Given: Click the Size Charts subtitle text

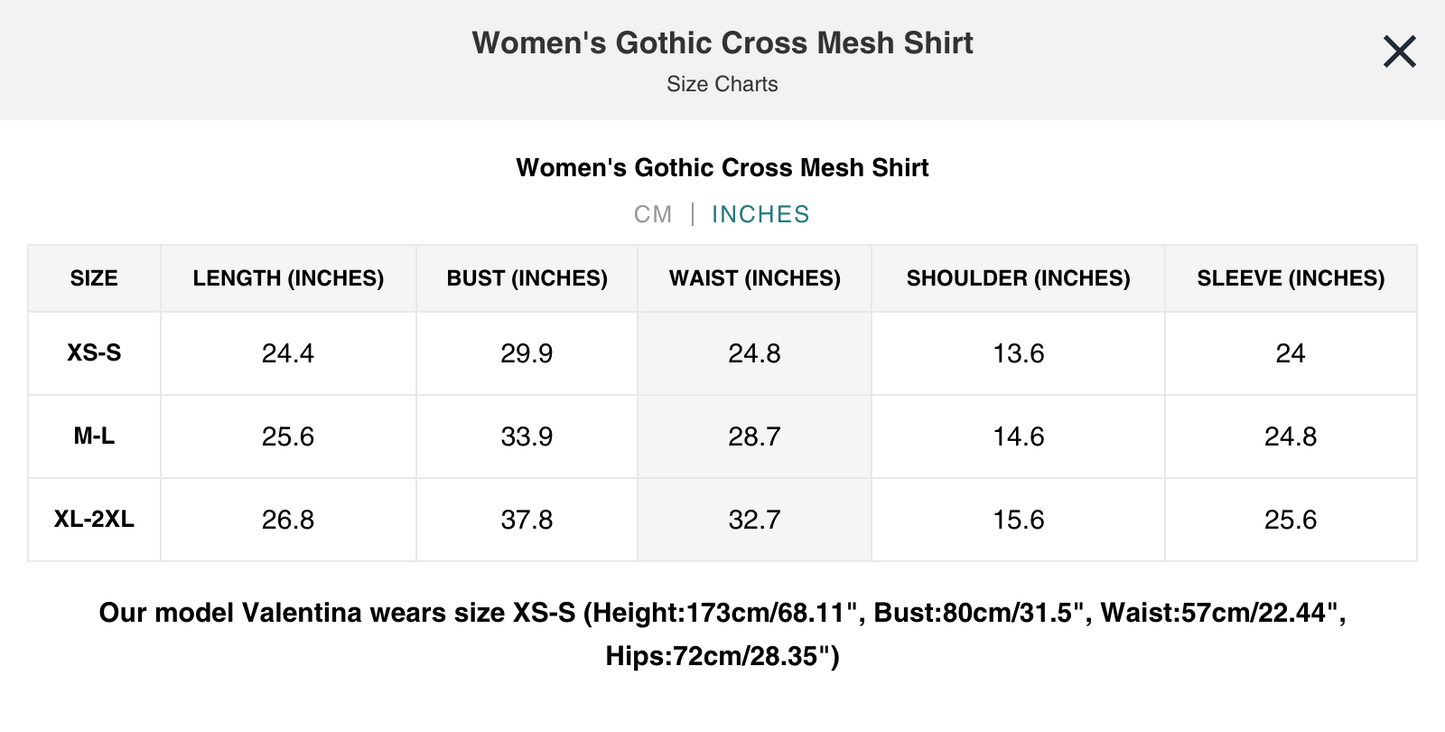Looking at the screenshot, I should point(722,84).
